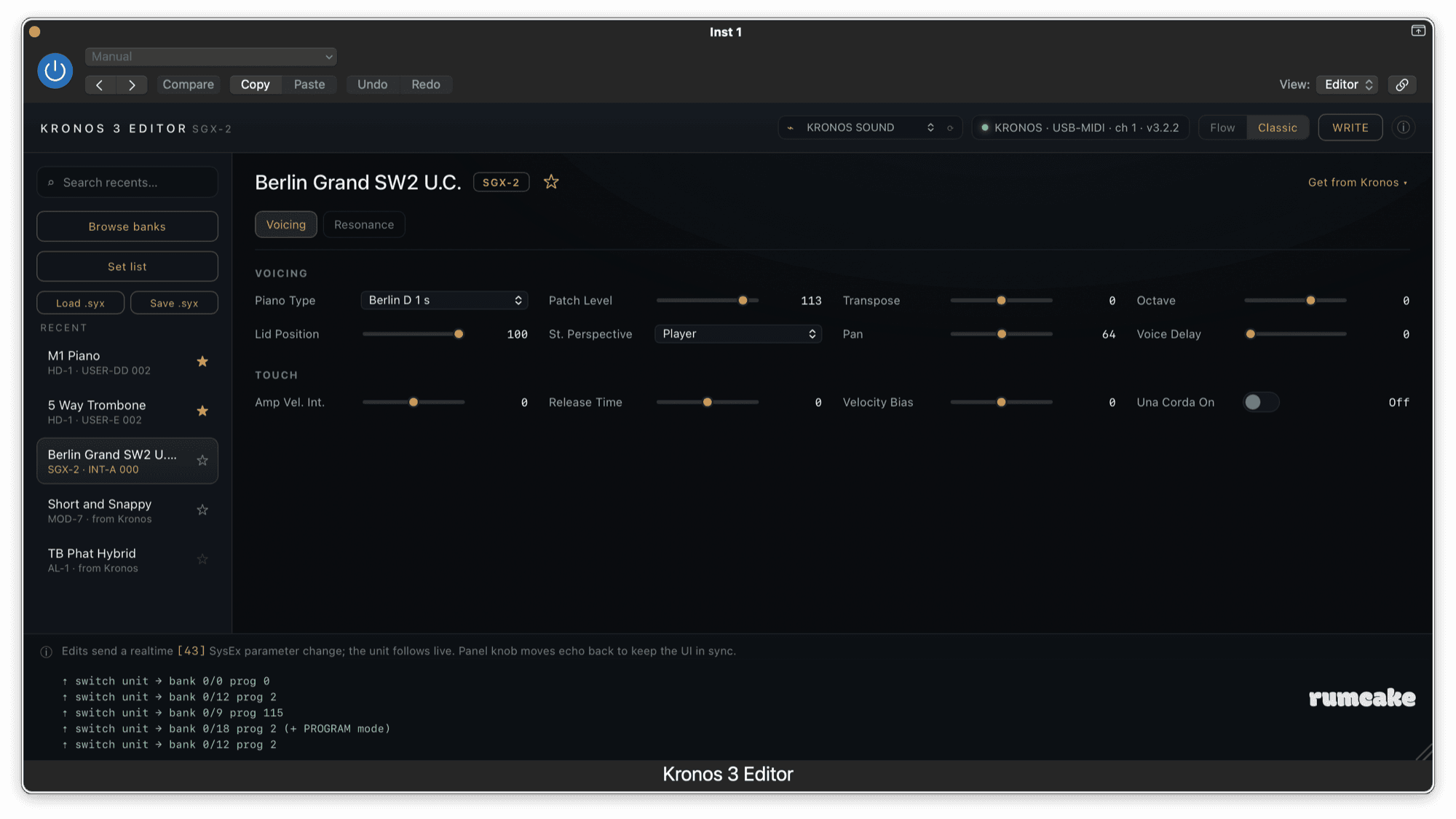
Task: Click Paste in the toolbar
Action: [309, 84]
